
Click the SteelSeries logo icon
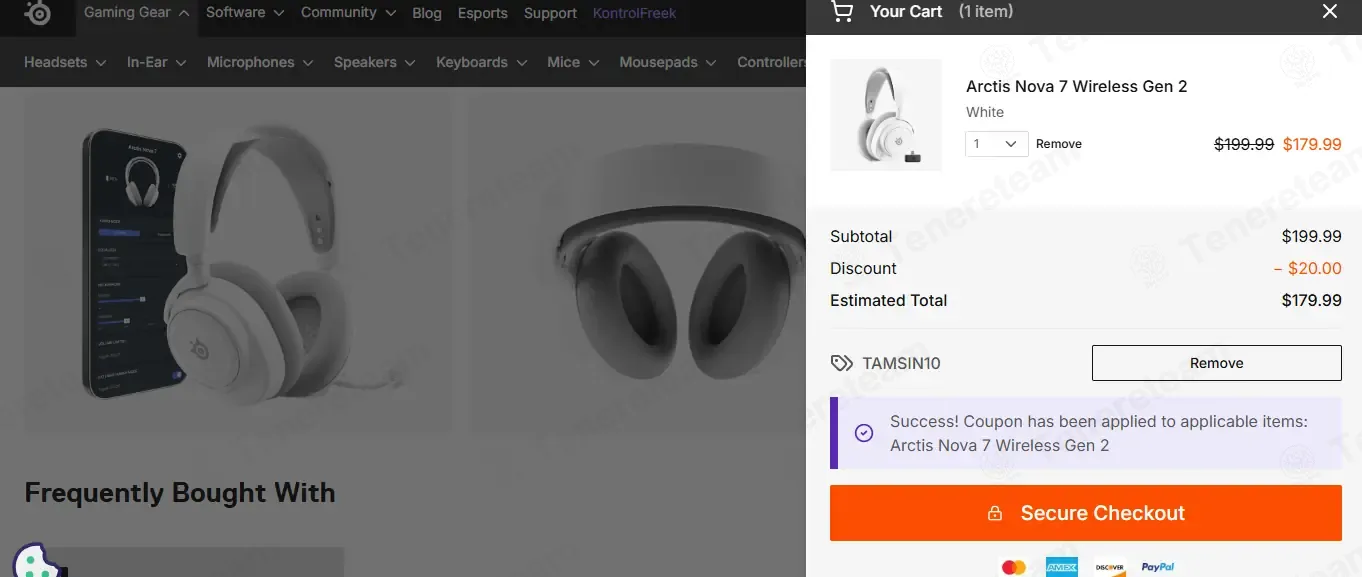[37, 12]
